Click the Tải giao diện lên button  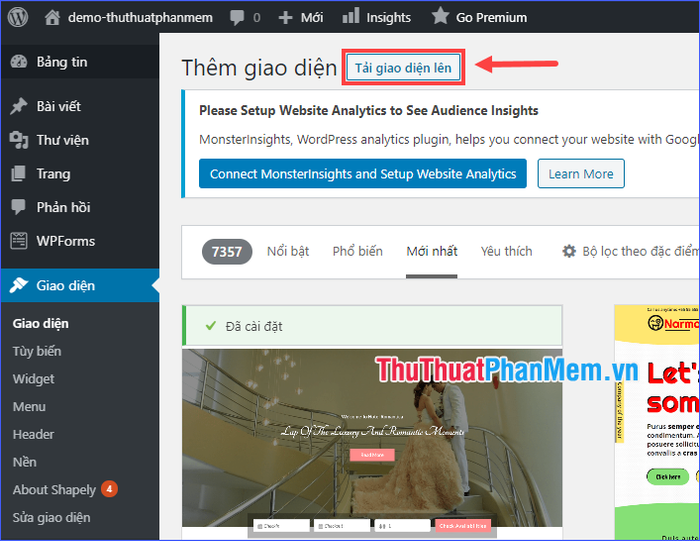pyautogui.click(x=403, y=68)
